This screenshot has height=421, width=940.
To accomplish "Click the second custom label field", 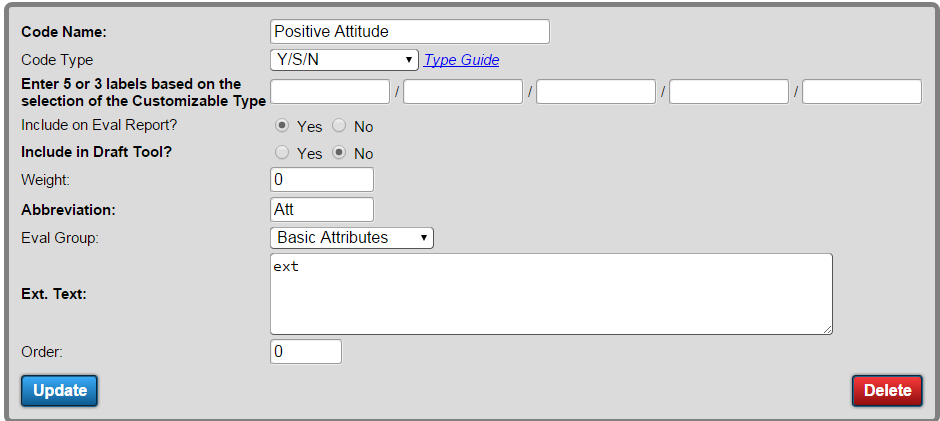I will [x=463, y=92].
